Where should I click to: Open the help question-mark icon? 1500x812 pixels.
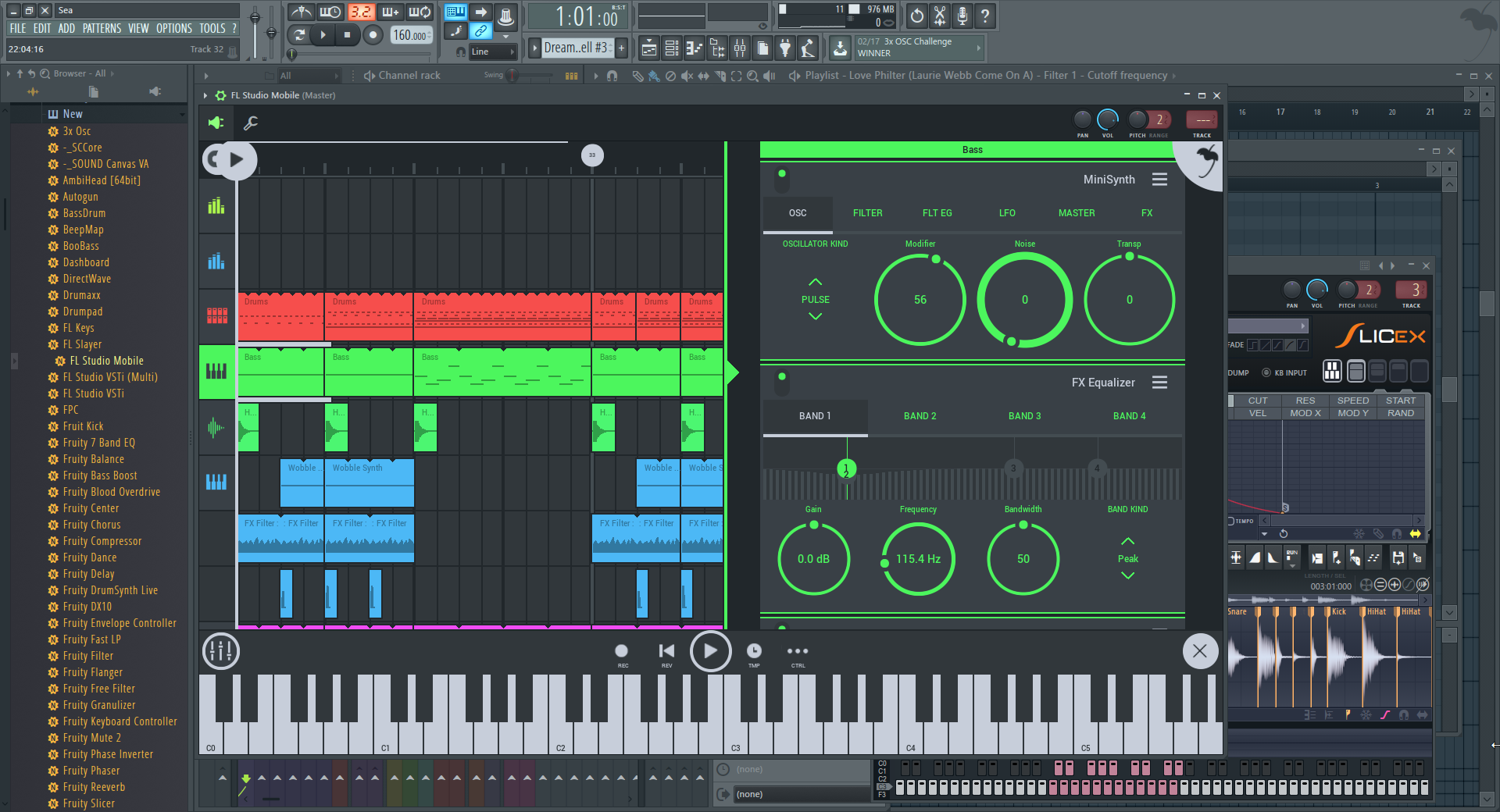985,16
